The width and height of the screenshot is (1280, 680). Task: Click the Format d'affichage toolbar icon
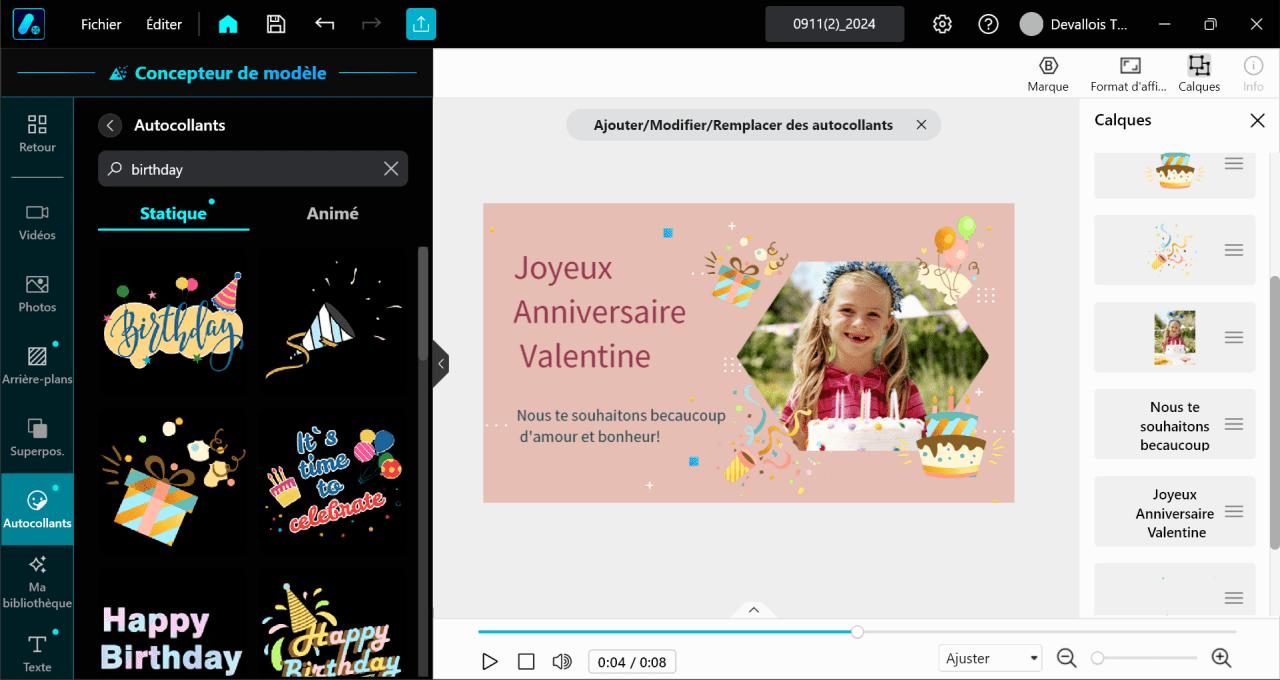[x=1128, y=72]
